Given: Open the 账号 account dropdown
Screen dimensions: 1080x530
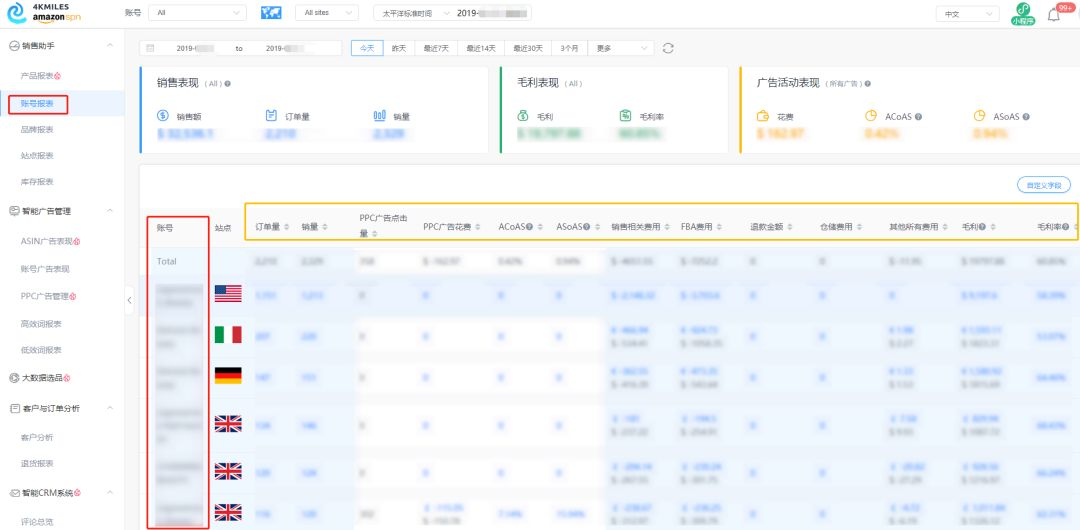Looking at the screenshot, I should (196, 13).
